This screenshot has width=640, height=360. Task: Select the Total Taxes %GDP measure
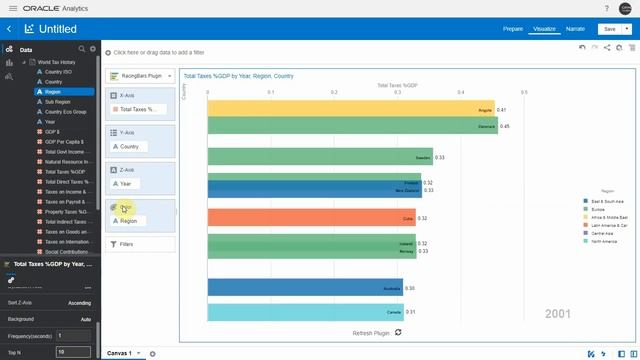coord(65,172)
